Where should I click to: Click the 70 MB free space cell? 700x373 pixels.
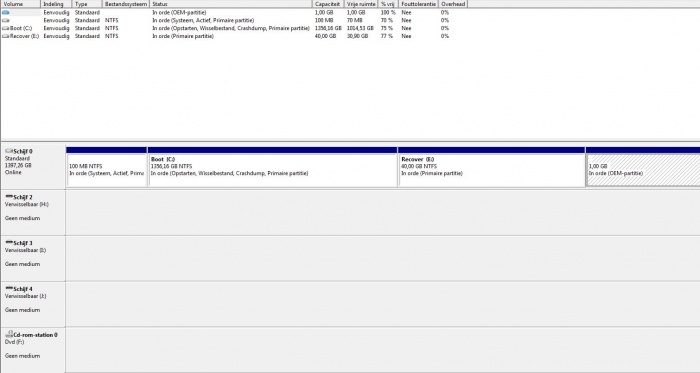click(354, 21)
